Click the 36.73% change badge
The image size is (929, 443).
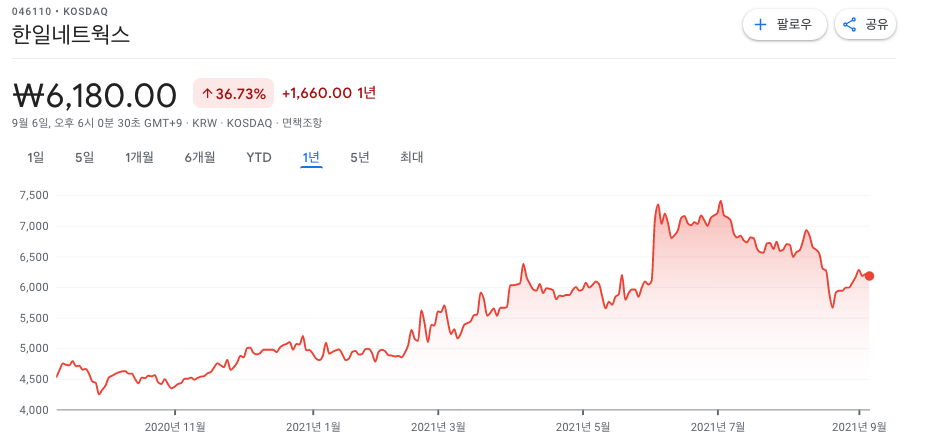pos(233,93)
